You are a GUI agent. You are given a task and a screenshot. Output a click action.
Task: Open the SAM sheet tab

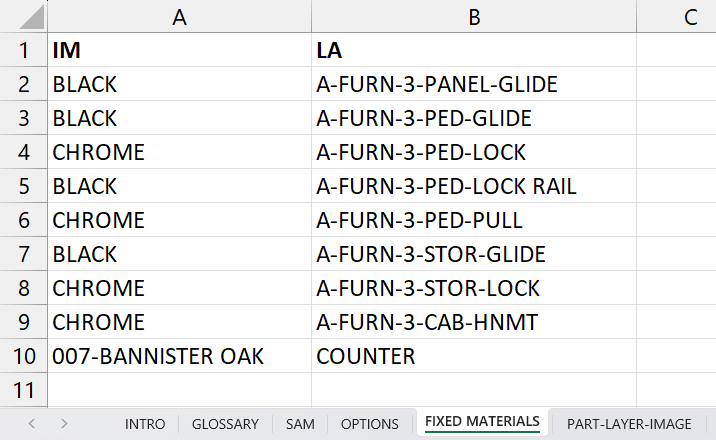coord(300,424)
